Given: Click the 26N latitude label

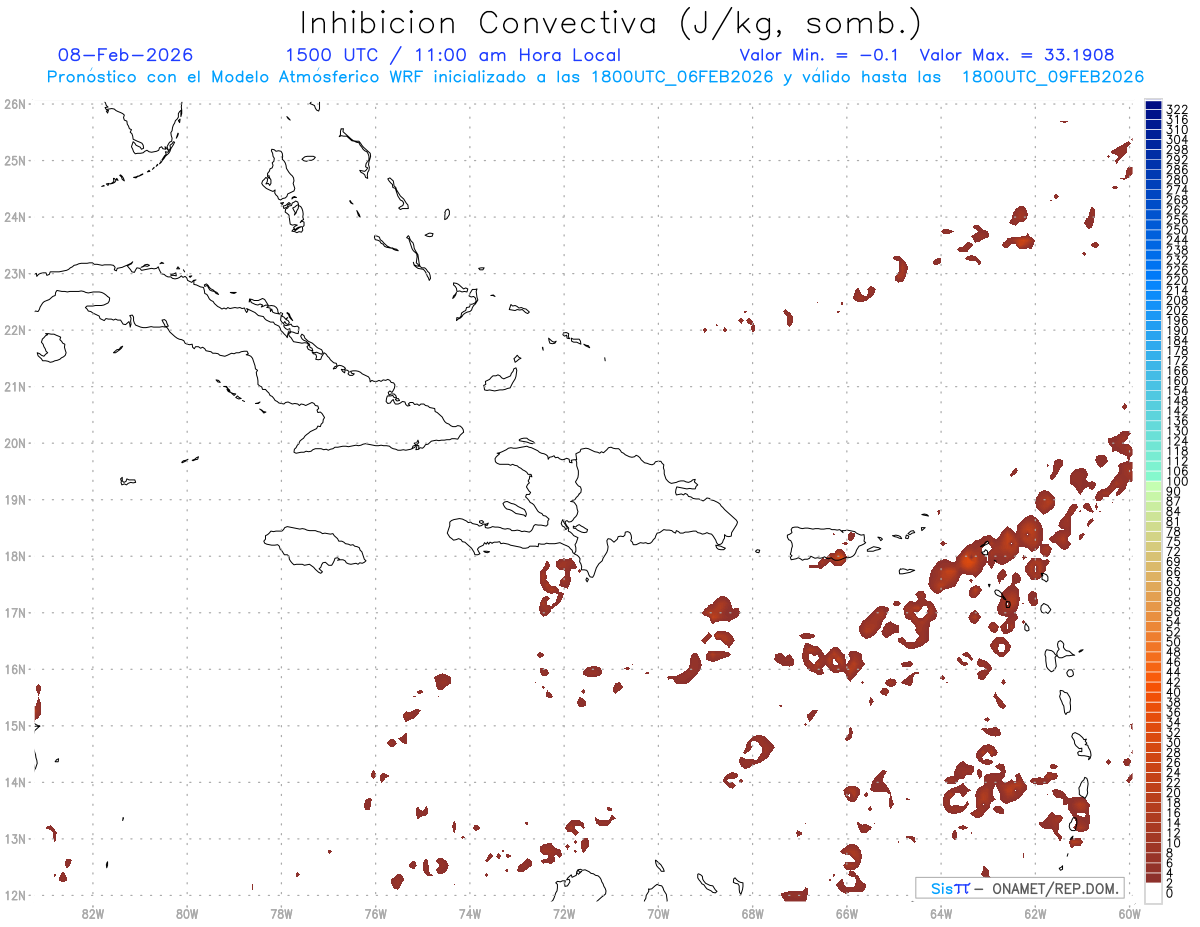Looking at the screenshot, I should tap(15, 104).
